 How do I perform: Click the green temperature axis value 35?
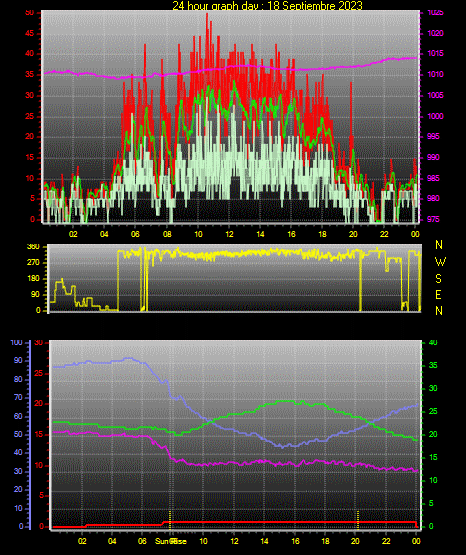click(x=433, y=366)
